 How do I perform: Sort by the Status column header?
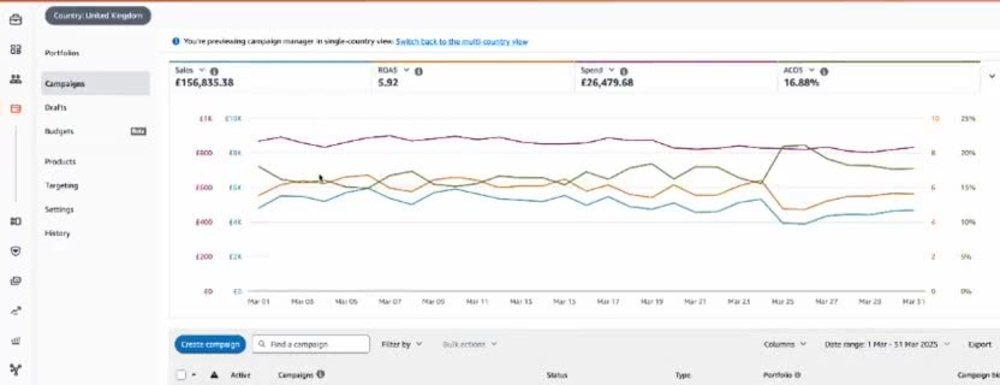557,375
